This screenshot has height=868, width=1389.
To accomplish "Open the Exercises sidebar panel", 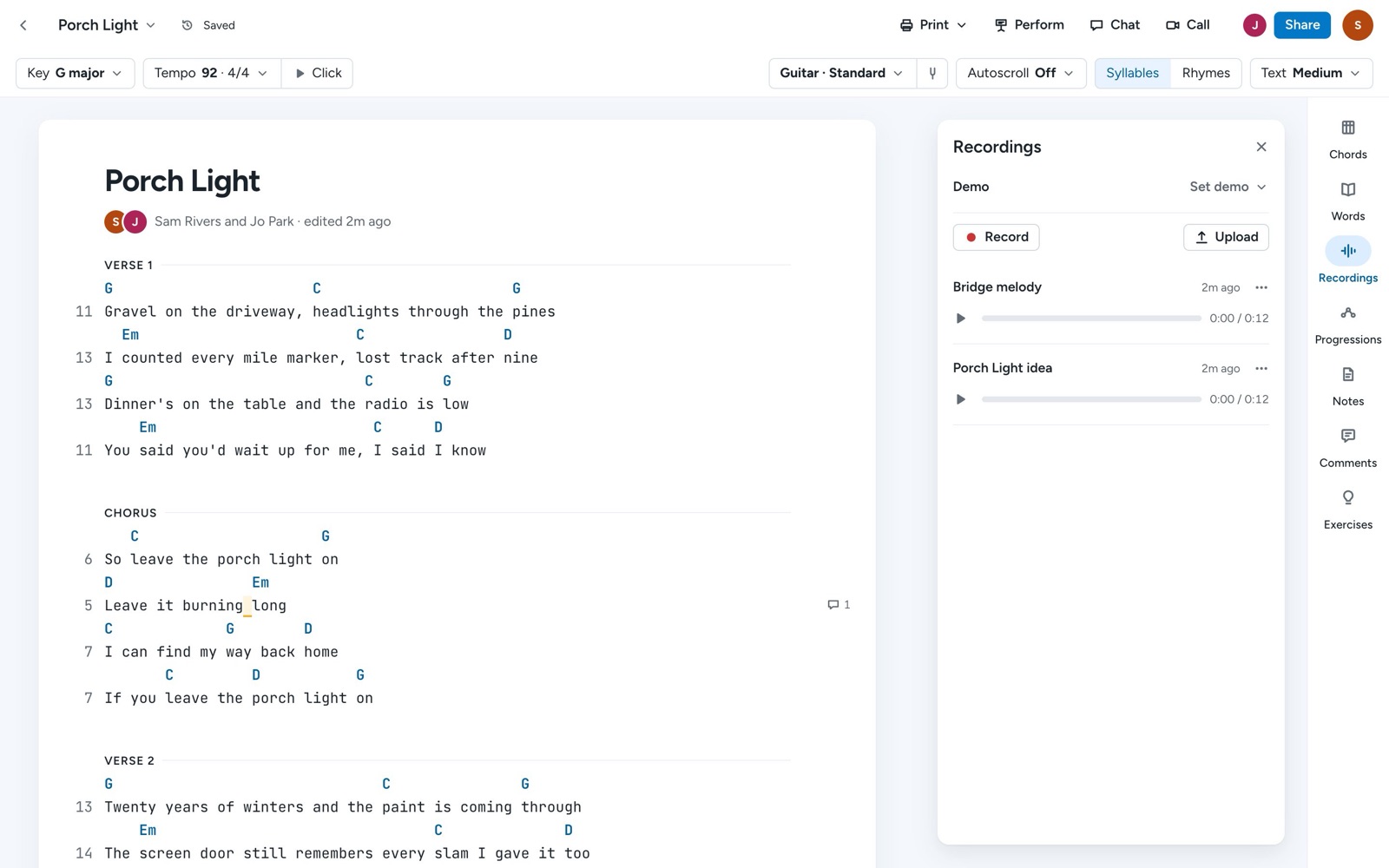I will point(1347,509).
